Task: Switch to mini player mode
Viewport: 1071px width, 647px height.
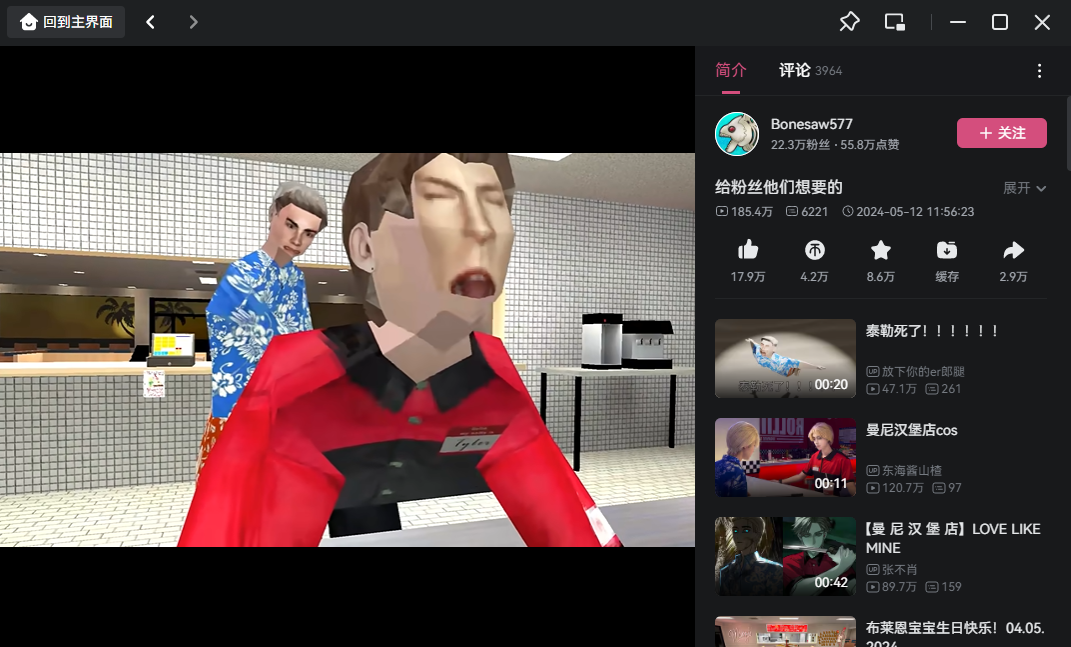Action: [x=895, y=22]
